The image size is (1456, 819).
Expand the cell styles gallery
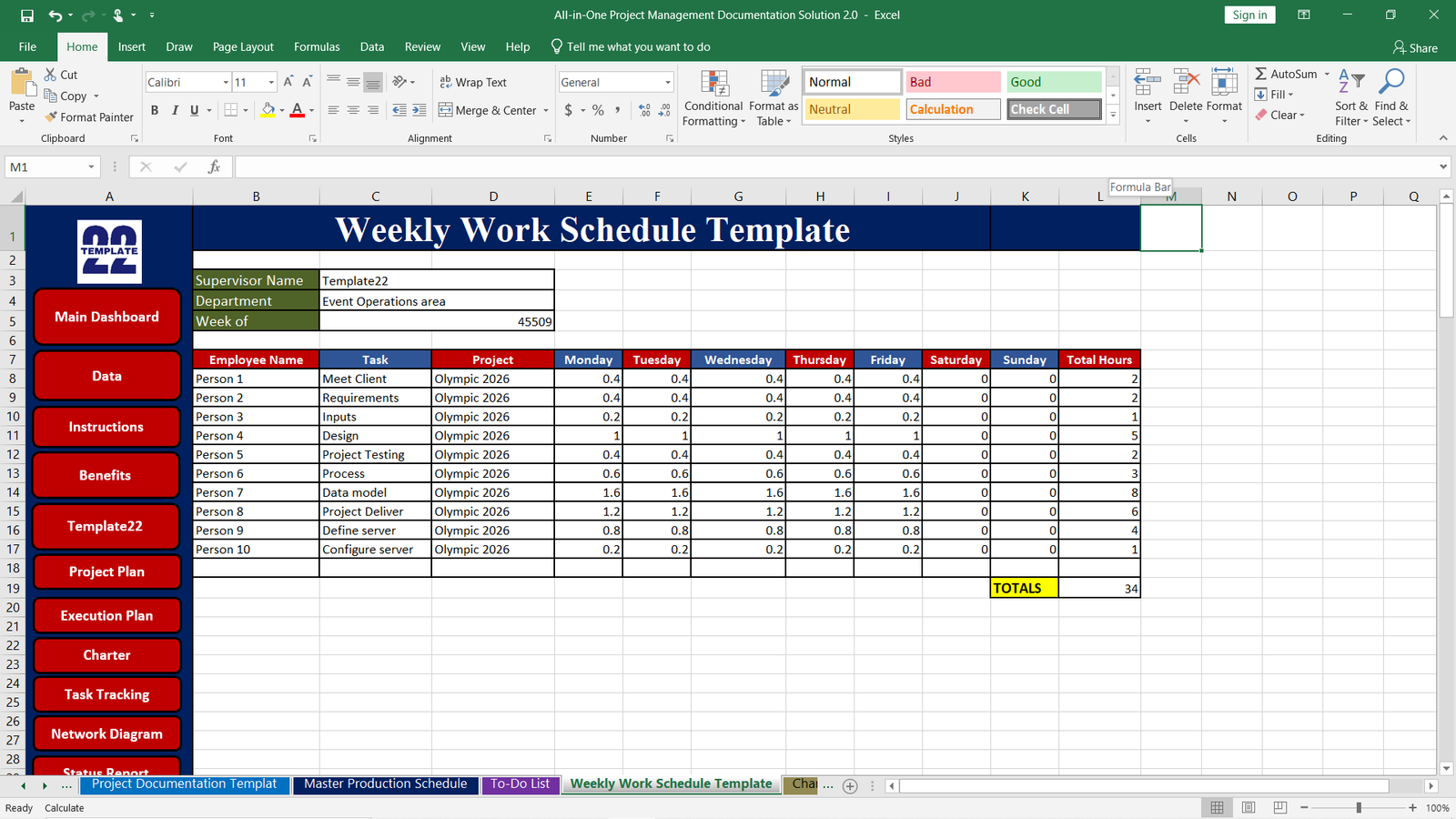coord(1113,115)
